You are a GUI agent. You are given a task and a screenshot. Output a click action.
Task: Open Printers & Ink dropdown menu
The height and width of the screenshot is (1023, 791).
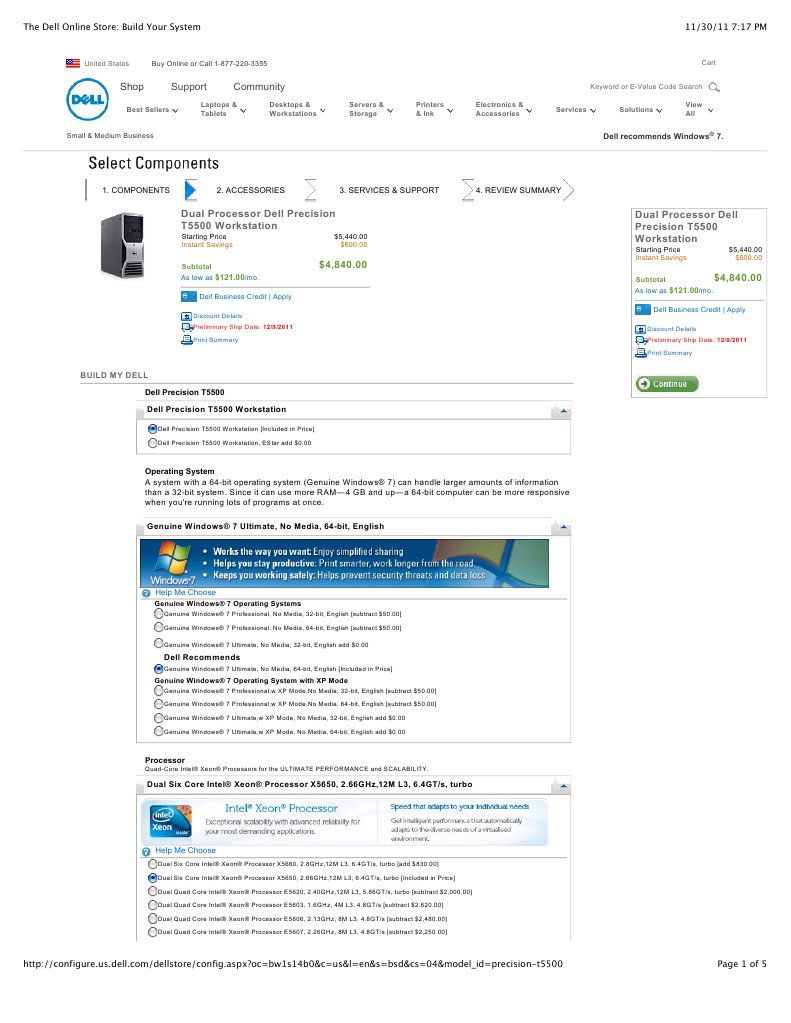pos(434,109)
